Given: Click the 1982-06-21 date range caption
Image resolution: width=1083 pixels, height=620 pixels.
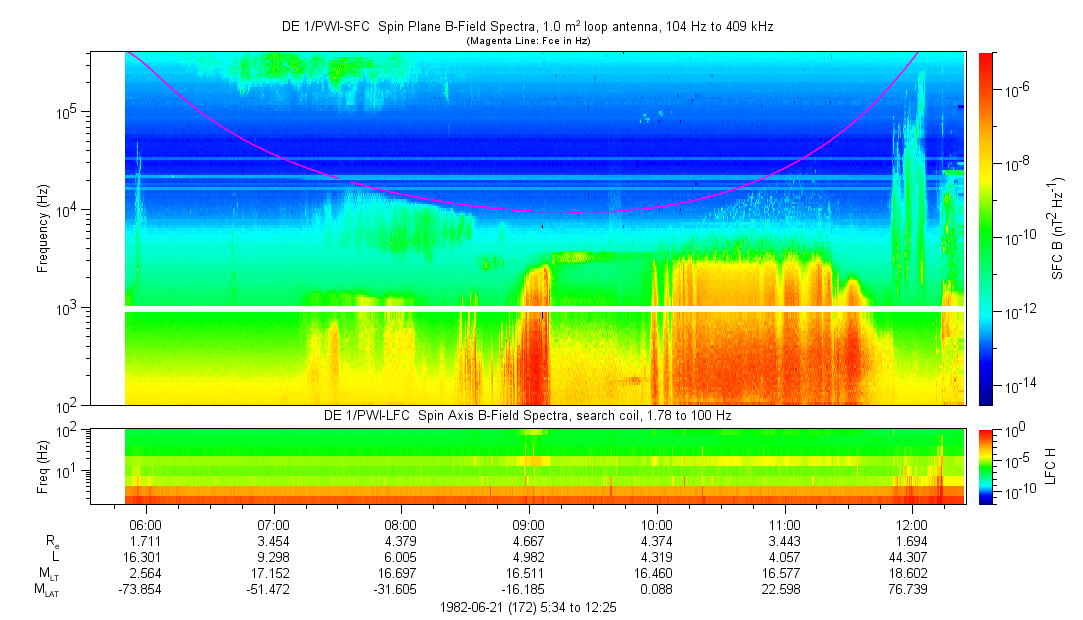Looking at the screenshot, I should [530, 607].
